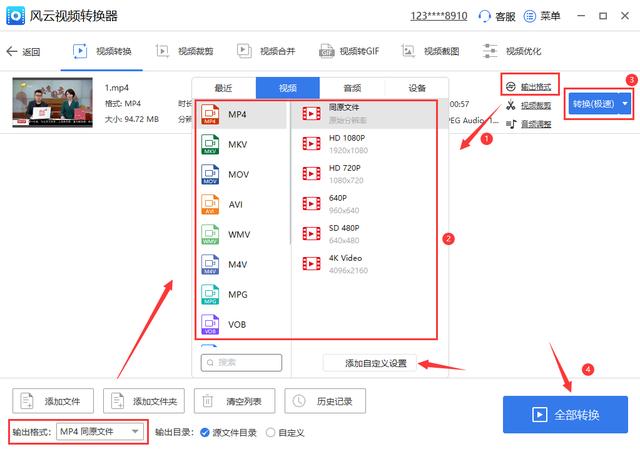Open the convert button dropdown arrow
This screenshot has height=449, width=640.
click(x=626, y=103)
